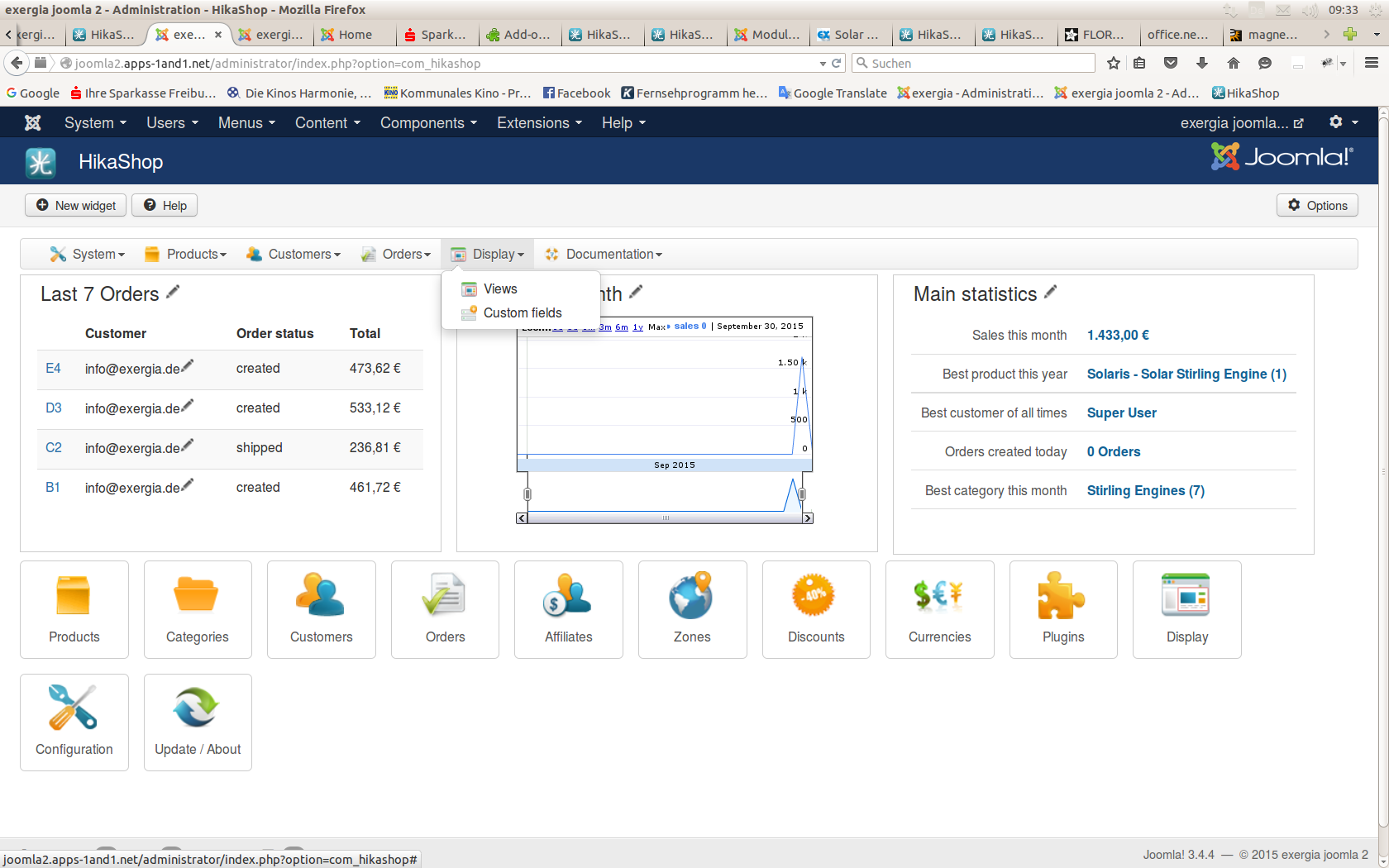Expand HikaShop Customers menu

293,255
